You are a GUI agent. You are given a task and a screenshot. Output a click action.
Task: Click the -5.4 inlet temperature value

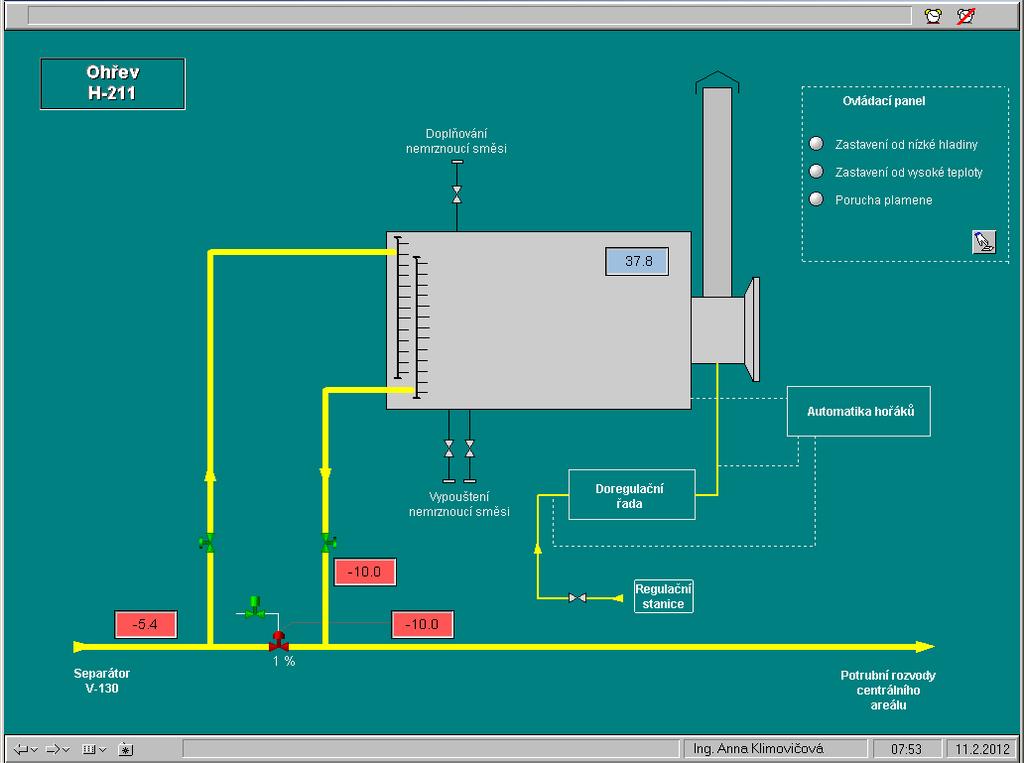click(146, 625)
